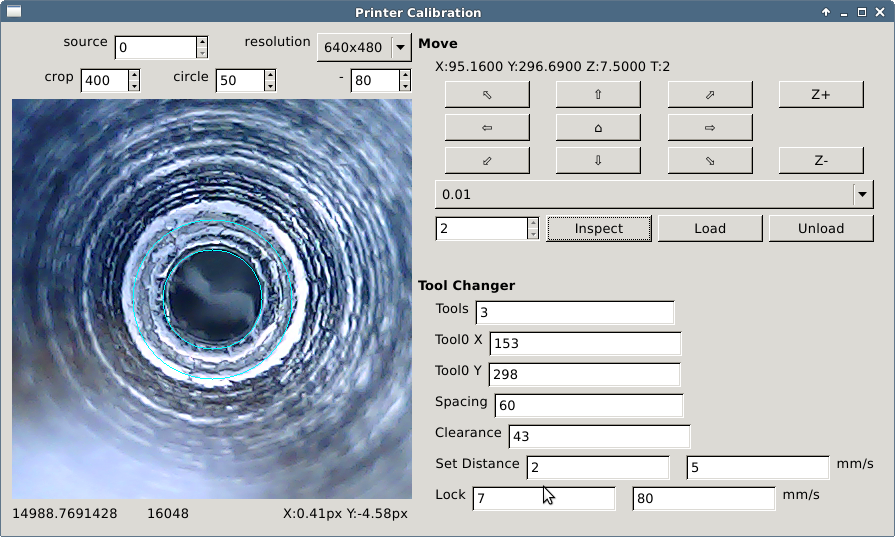The image size is (895, 537).
Task: Focus the source input field
Action: point(156,47)
